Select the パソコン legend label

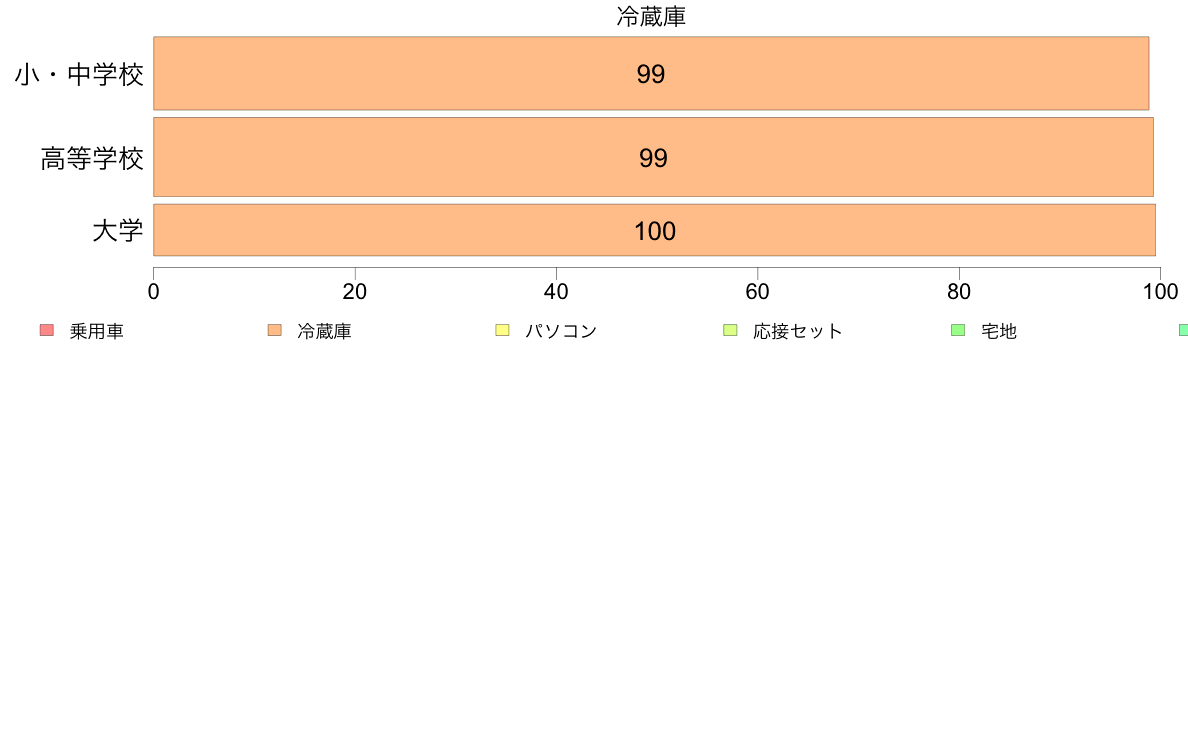pyautogui.click(x=561, y=331)
